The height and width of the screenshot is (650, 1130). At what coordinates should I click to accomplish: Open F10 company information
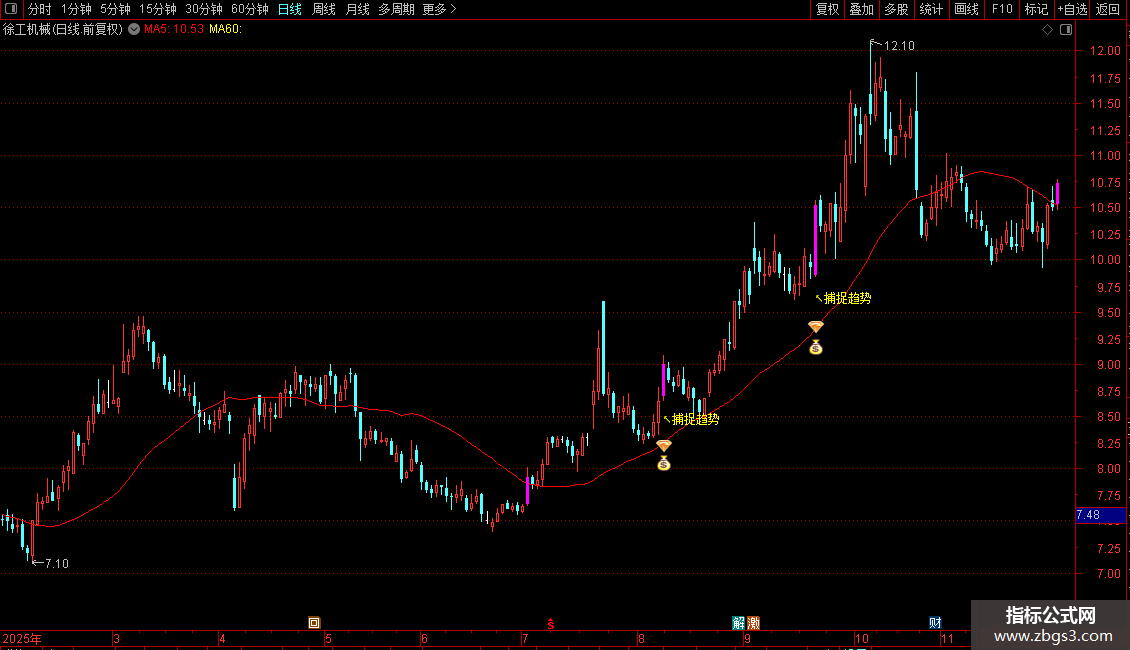[1002, 9]
